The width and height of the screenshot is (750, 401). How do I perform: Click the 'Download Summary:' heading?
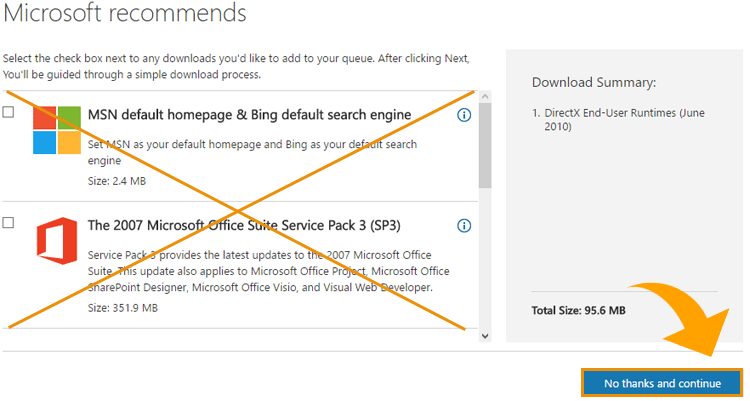(594, 82)
